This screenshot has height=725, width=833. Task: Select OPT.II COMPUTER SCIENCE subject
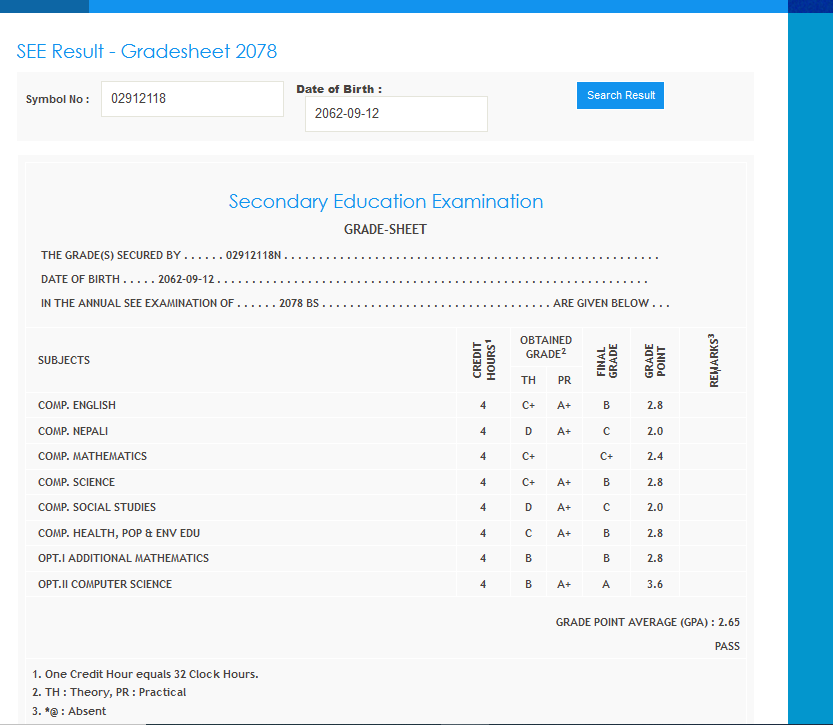tap(105, 584)
